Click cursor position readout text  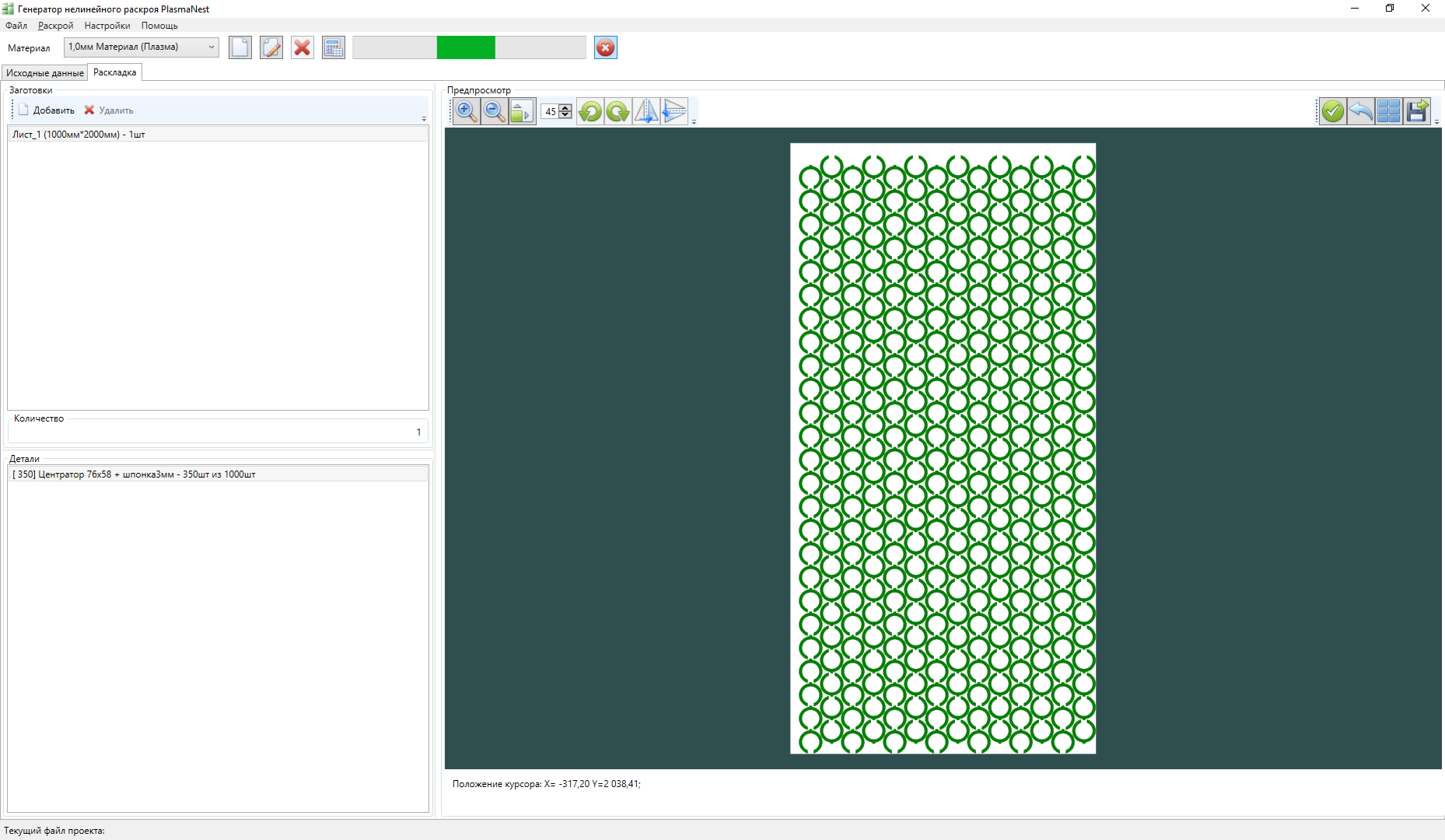[x=546, y=784]
